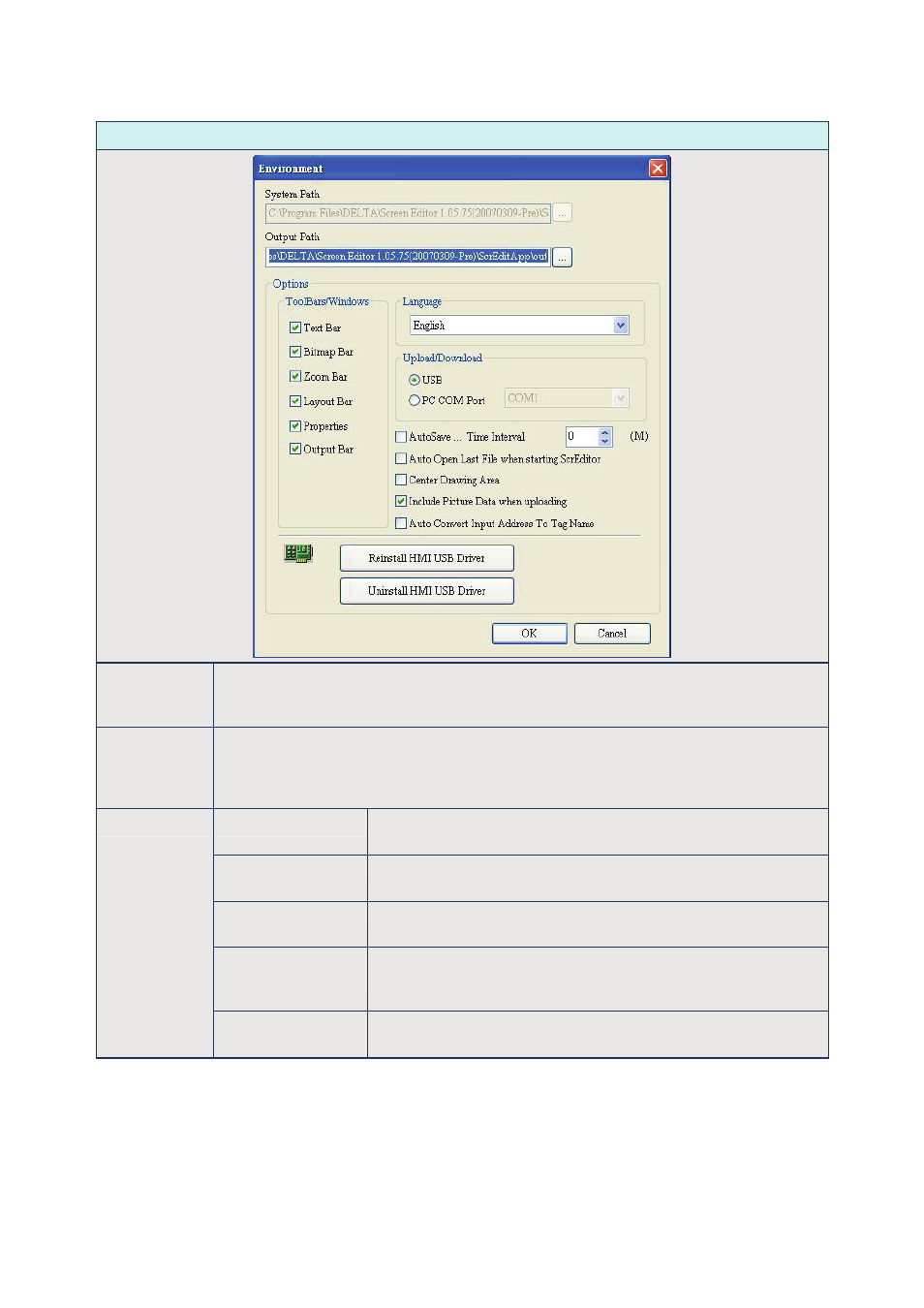Enable Auto Open Last File checkbox
This screenshot has height=1308, width=924.
coord(401,458)
